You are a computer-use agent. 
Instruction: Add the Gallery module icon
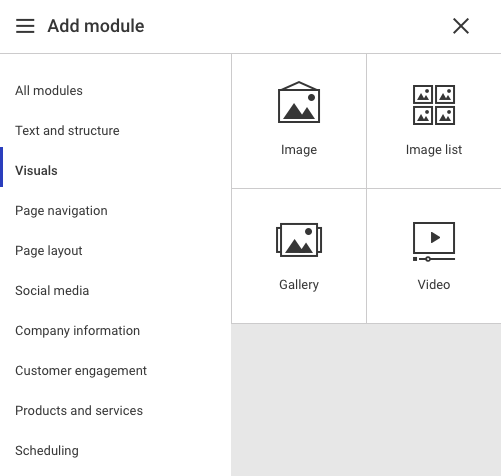(299, 240)
